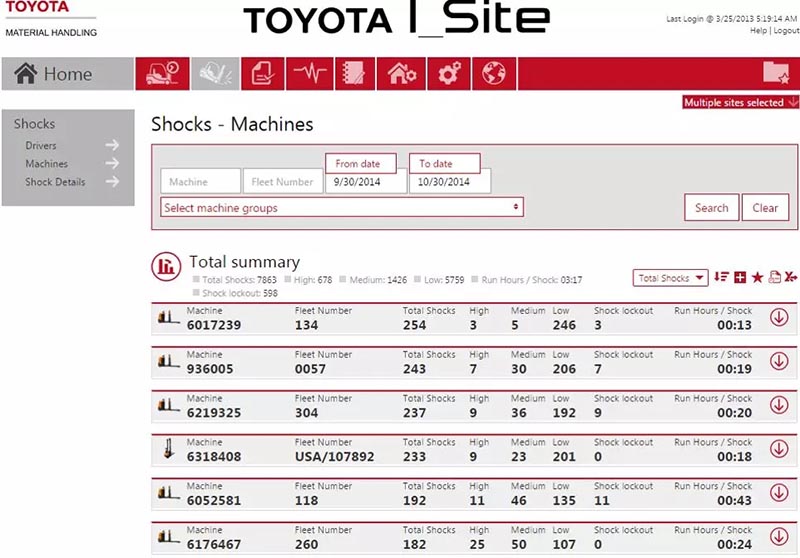
Task: Expand row for machine 6219325
Action: click(779, 405)
